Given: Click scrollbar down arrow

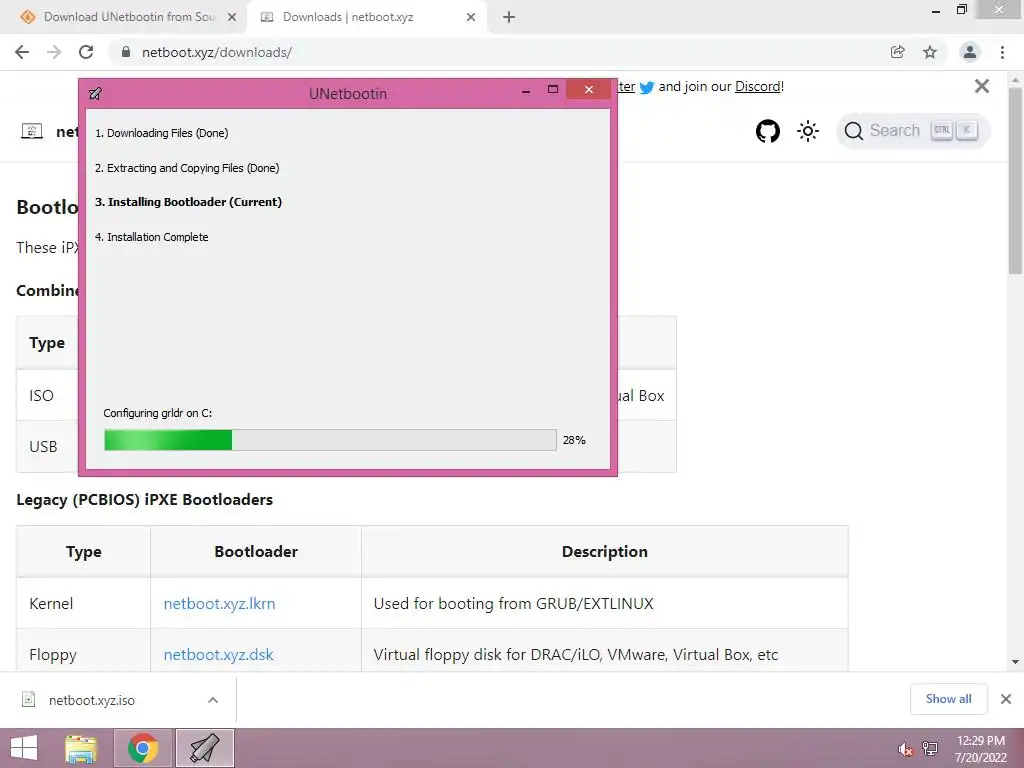Looking at the screenshot, I should point(1016,662).
